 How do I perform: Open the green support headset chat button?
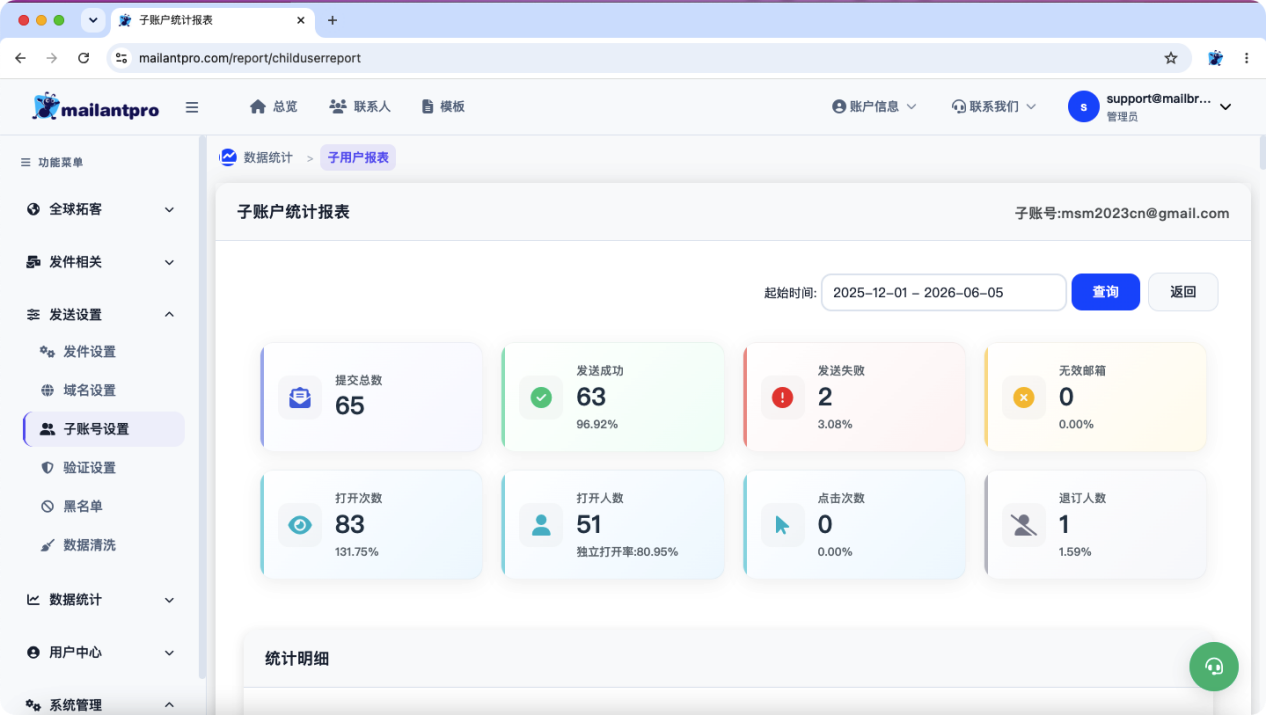pos(1214,666)
